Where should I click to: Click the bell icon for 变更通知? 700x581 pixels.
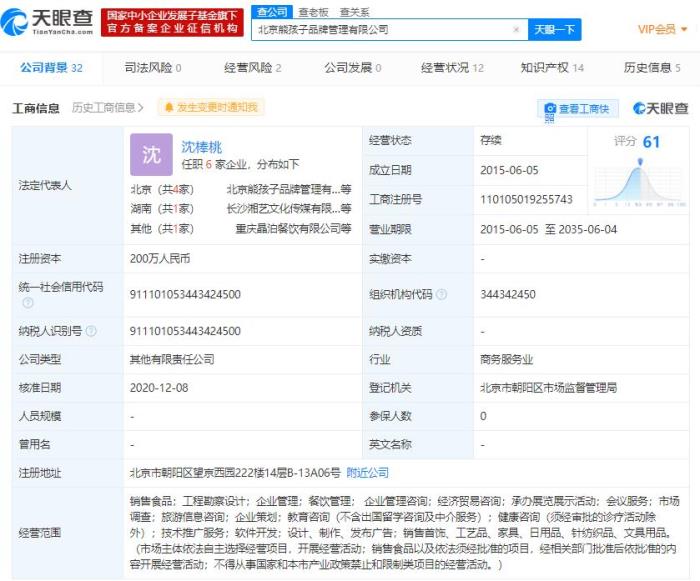169,108
